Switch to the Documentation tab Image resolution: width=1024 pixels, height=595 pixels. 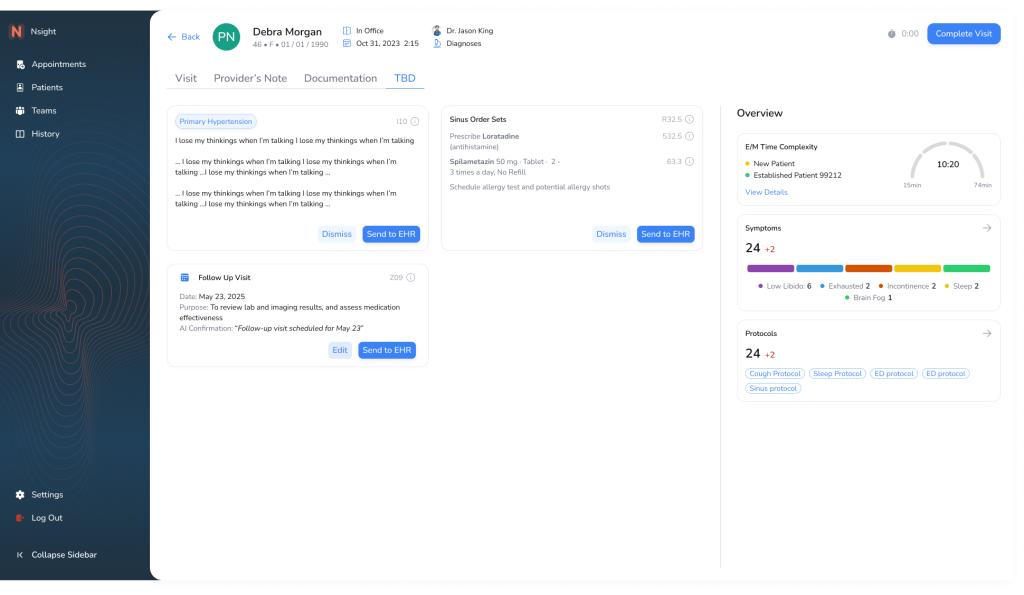tap(340, 78)
